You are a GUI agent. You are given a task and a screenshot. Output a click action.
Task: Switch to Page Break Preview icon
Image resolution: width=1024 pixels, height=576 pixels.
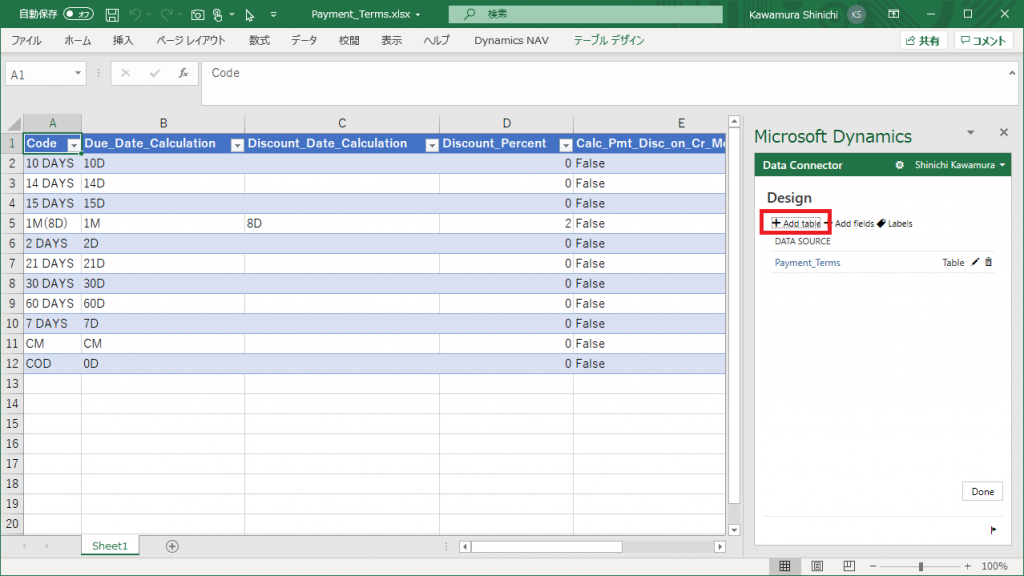[x=849, y=566]
